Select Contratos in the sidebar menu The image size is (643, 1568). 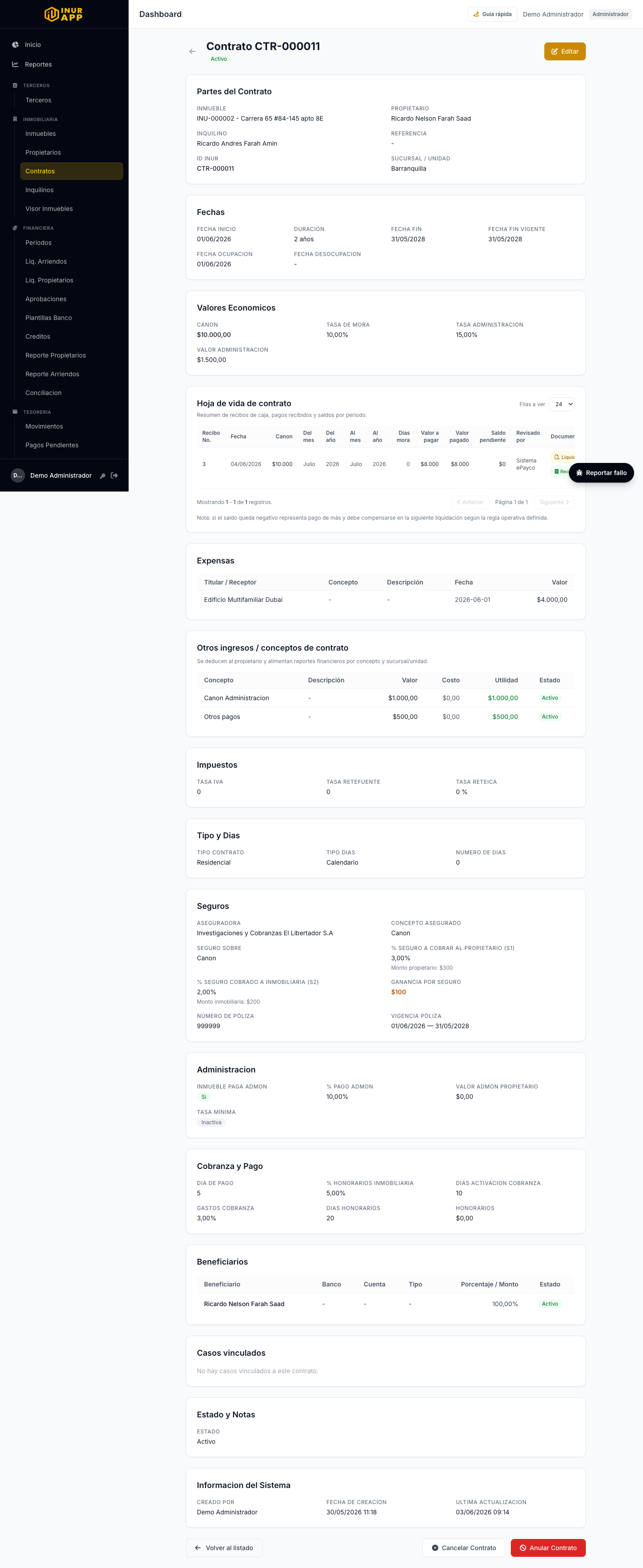point(72,171)
